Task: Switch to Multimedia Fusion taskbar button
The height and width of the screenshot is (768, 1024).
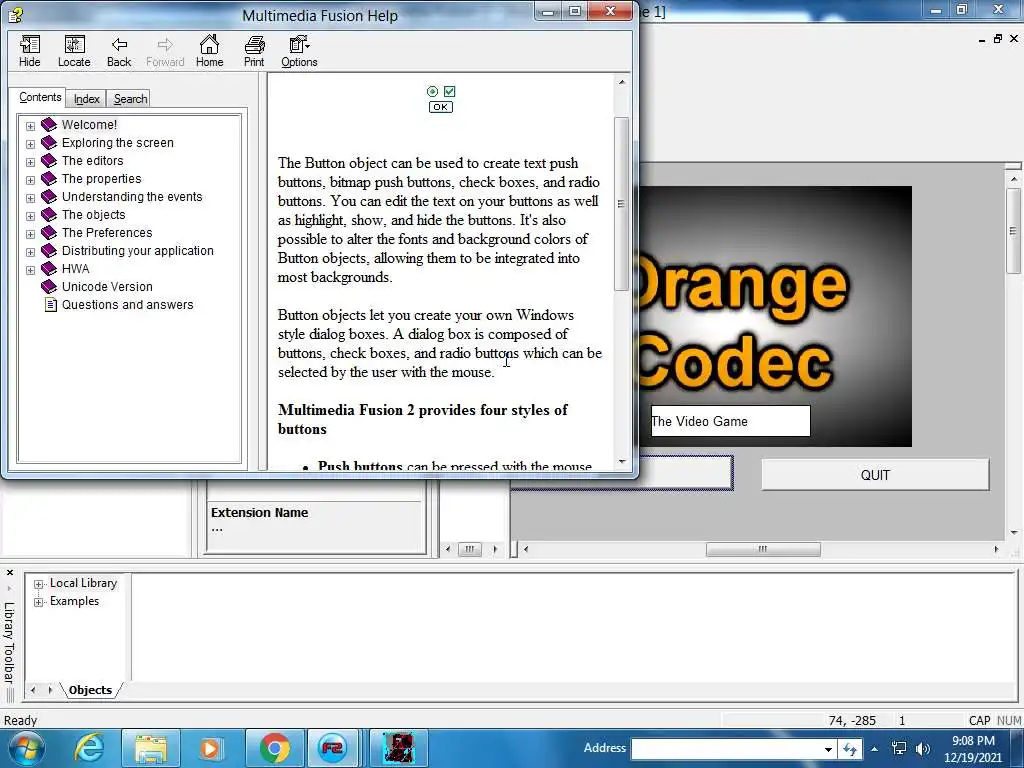Action: pos(332,748)
